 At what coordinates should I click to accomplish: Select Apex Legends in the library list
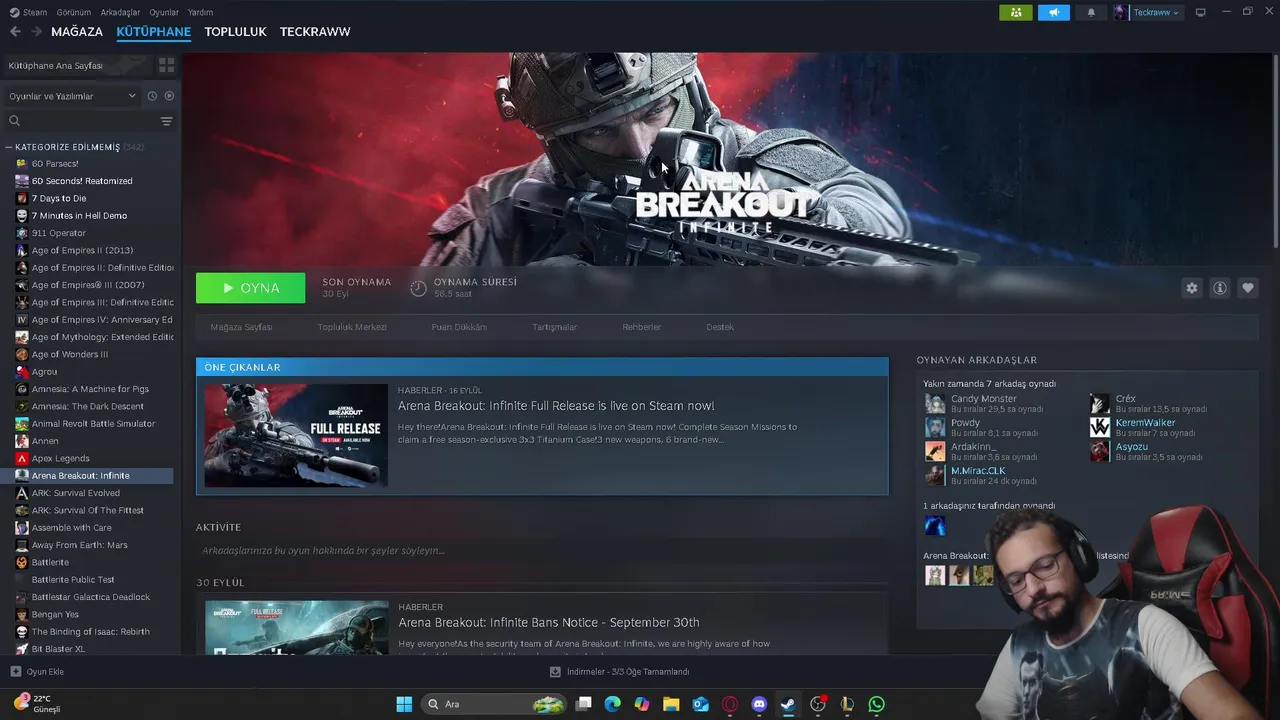tap(60, 458)
